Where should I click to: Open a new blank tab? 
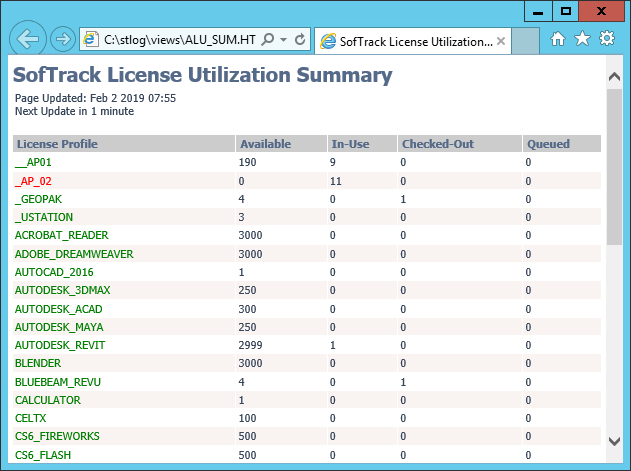click(526, 41)
